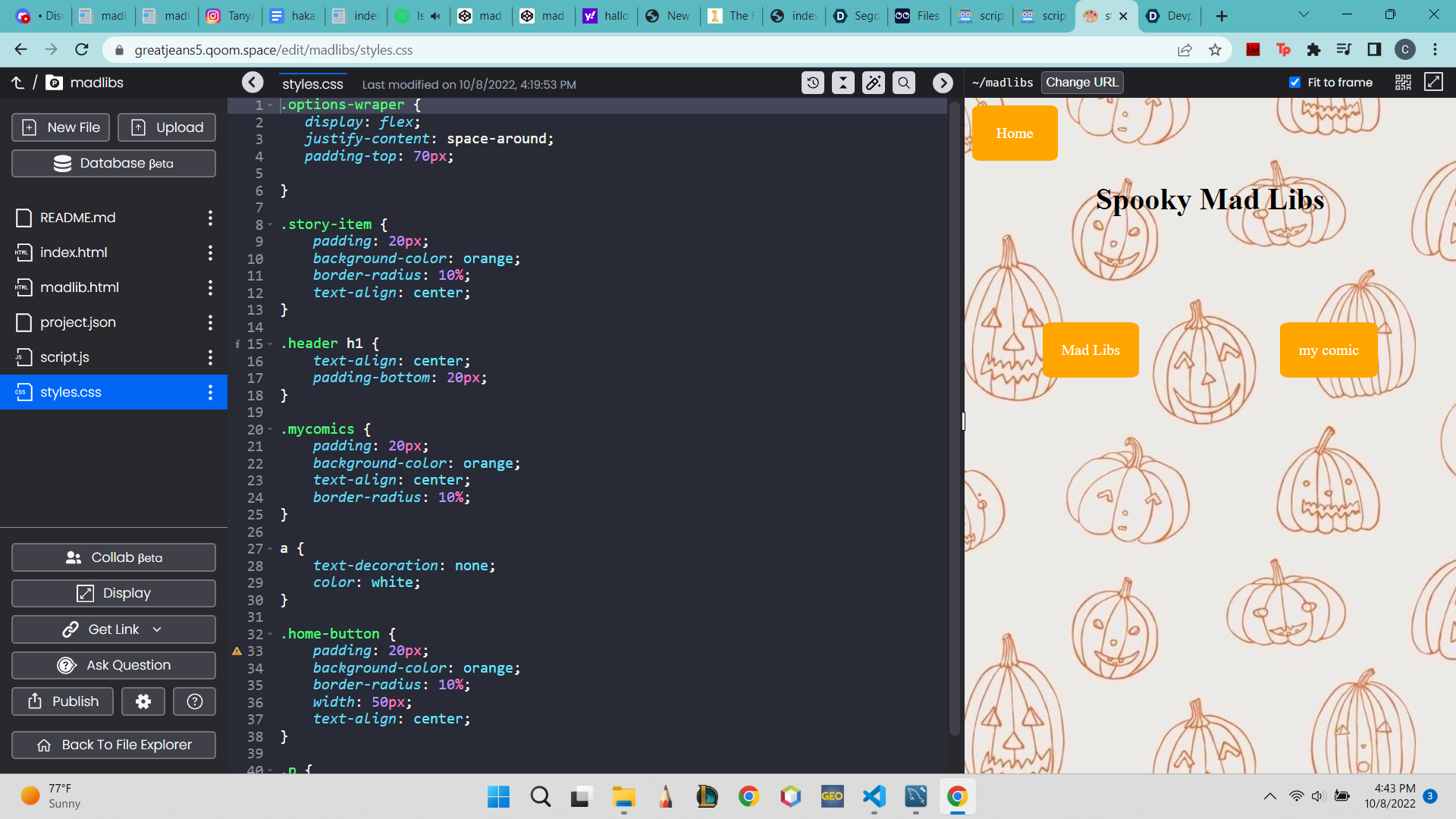Click the orange Mad Libs preview button
Image resolution: width=1456 pixels, height=819 pixels.
click(1090, 350)
